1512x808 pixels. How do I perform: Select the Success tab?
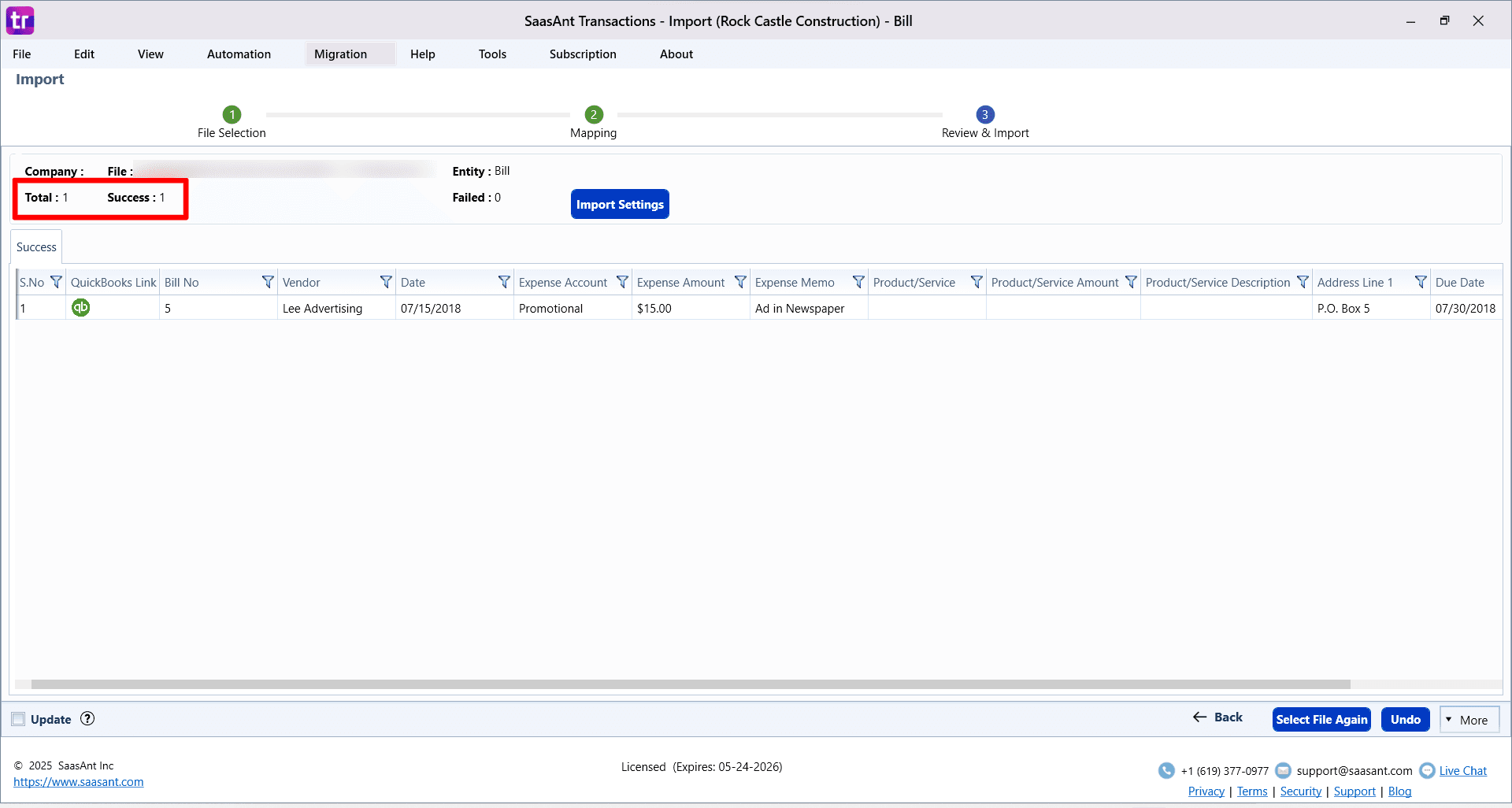[36, 246]
